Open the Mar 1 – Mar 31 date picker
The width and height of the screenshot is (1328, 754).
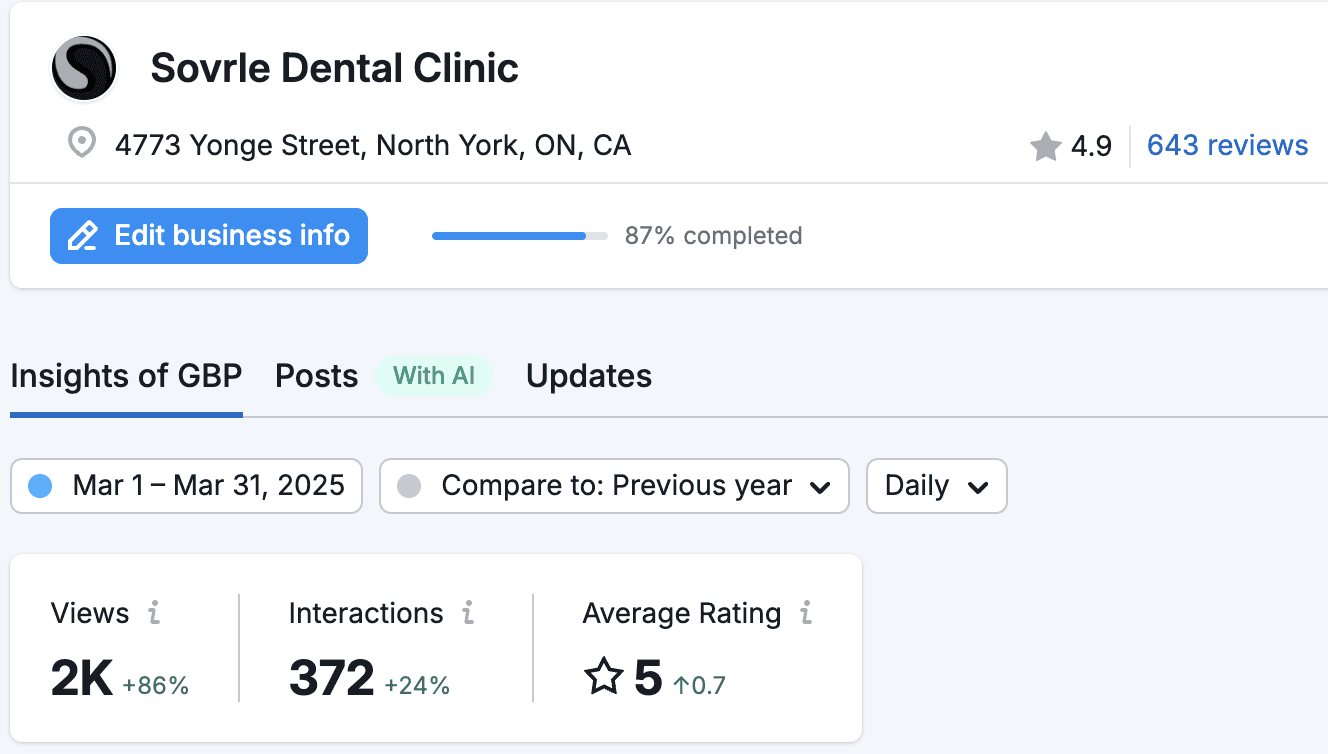click(x=186, y=485)
